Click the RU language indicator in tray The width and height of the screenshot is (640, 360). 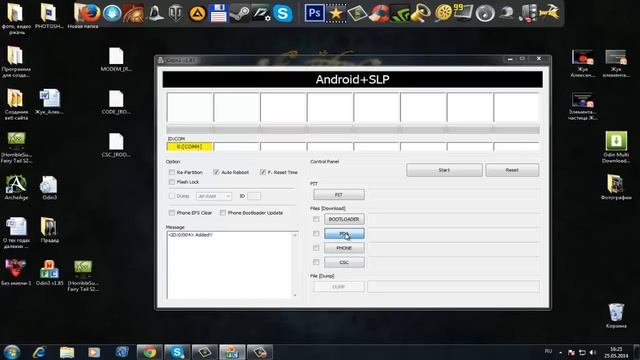tap(548, 351)
